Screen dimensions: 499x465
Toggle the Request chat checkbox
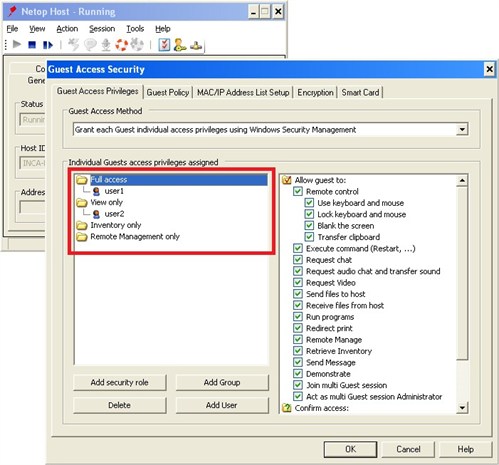tap(298, 260)
